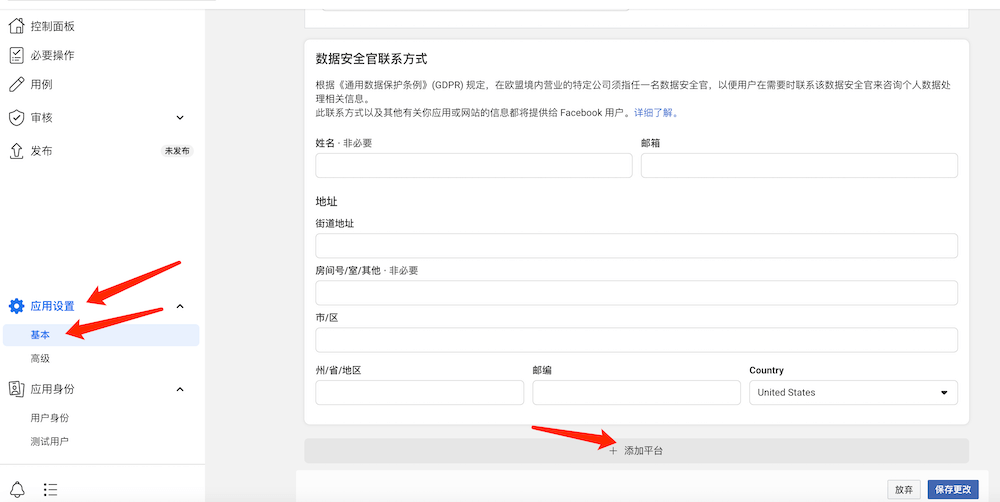Screen dimensions: 1000x502
Task: Click the 保存更改 button
Action: click(952, 490)
